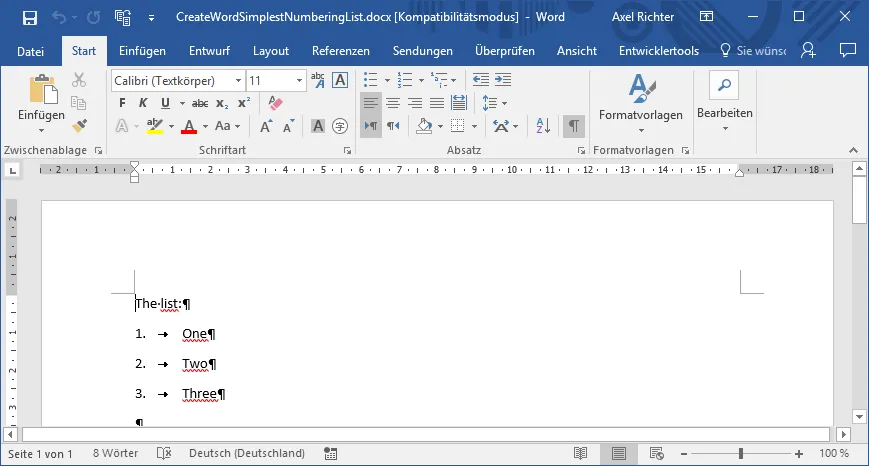869x466 pixels.
Task: Open the Referenzen tab
Action: (x=340, y=51)
